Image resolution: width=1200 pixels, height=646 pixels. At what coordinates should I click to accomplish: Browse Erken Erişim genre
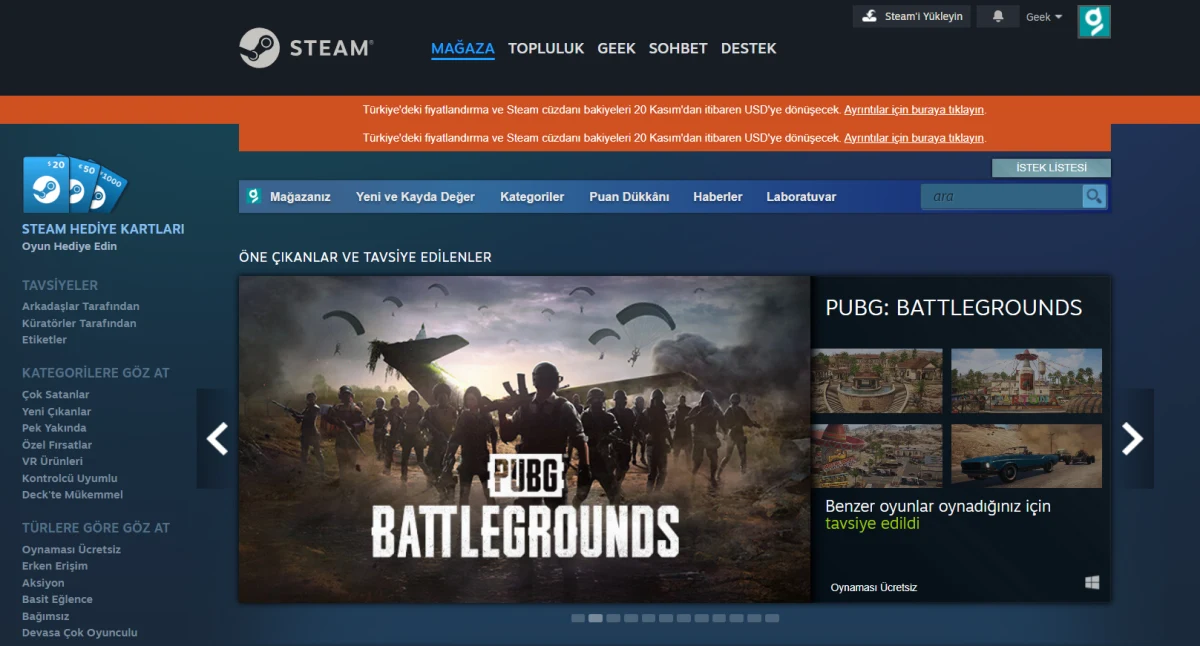(55, 566)
